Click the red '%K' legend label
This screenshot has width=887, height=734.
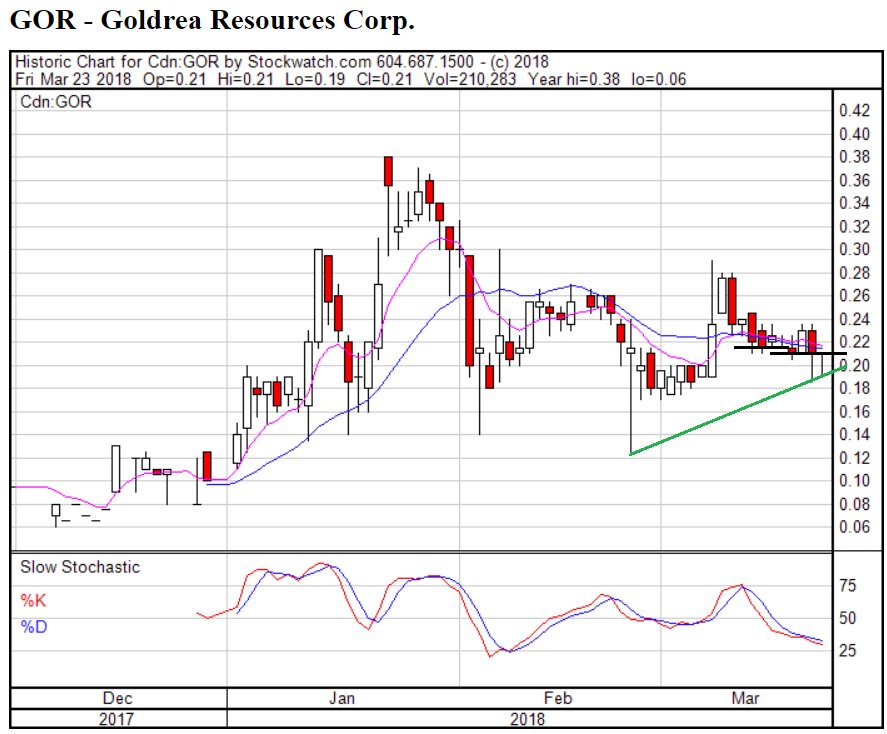[33, 600]
